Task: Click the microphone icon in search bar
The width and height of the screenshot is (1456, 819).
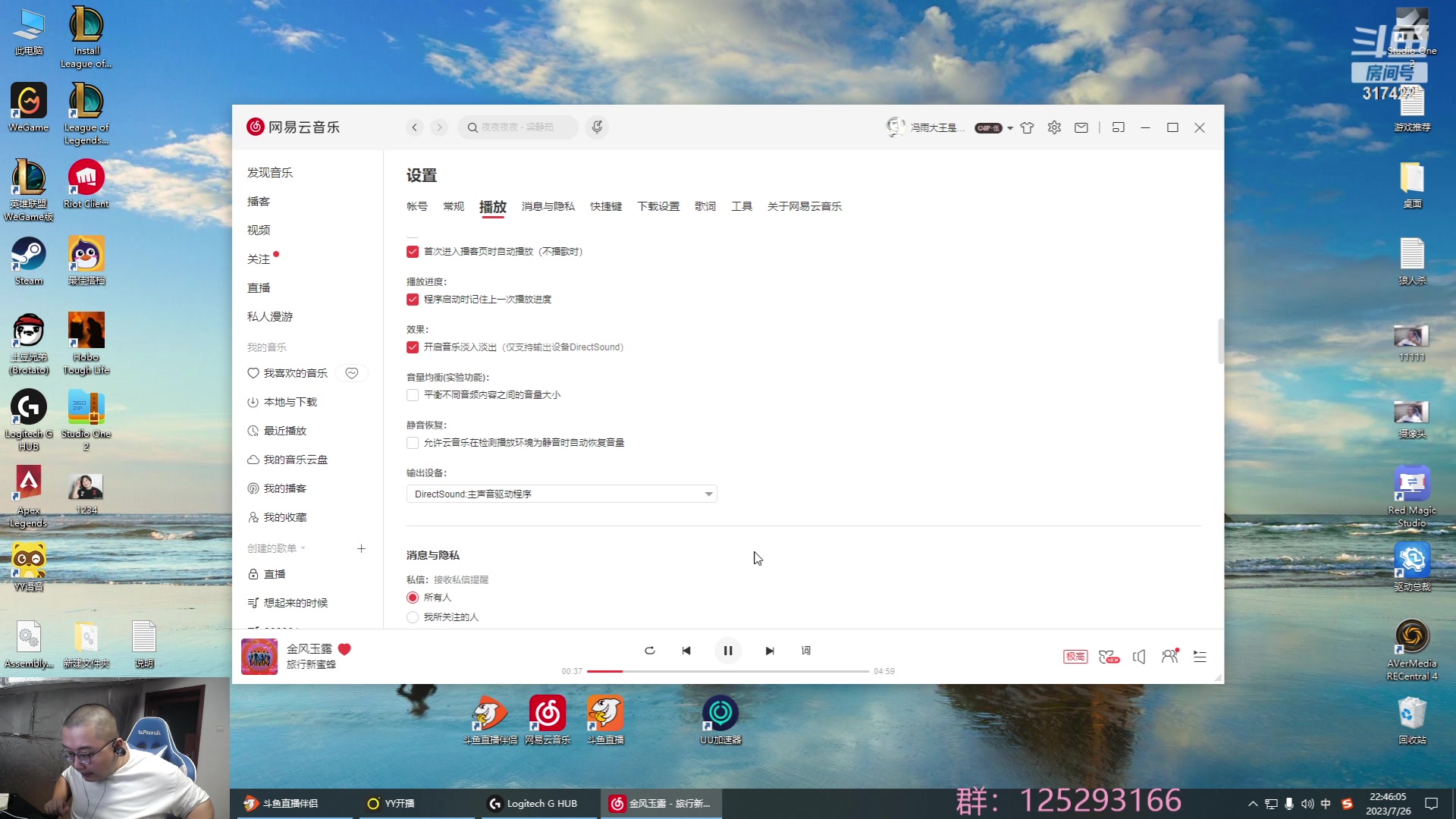Action: 597,127
